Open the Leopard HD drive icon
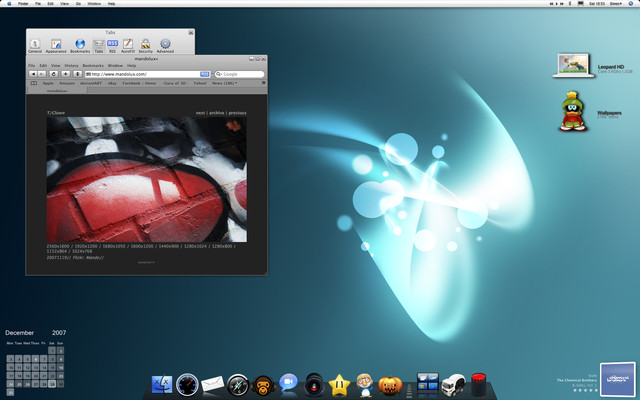Image resolution: width=640 pixels, height=400 pixels. [x=575, y=65]
